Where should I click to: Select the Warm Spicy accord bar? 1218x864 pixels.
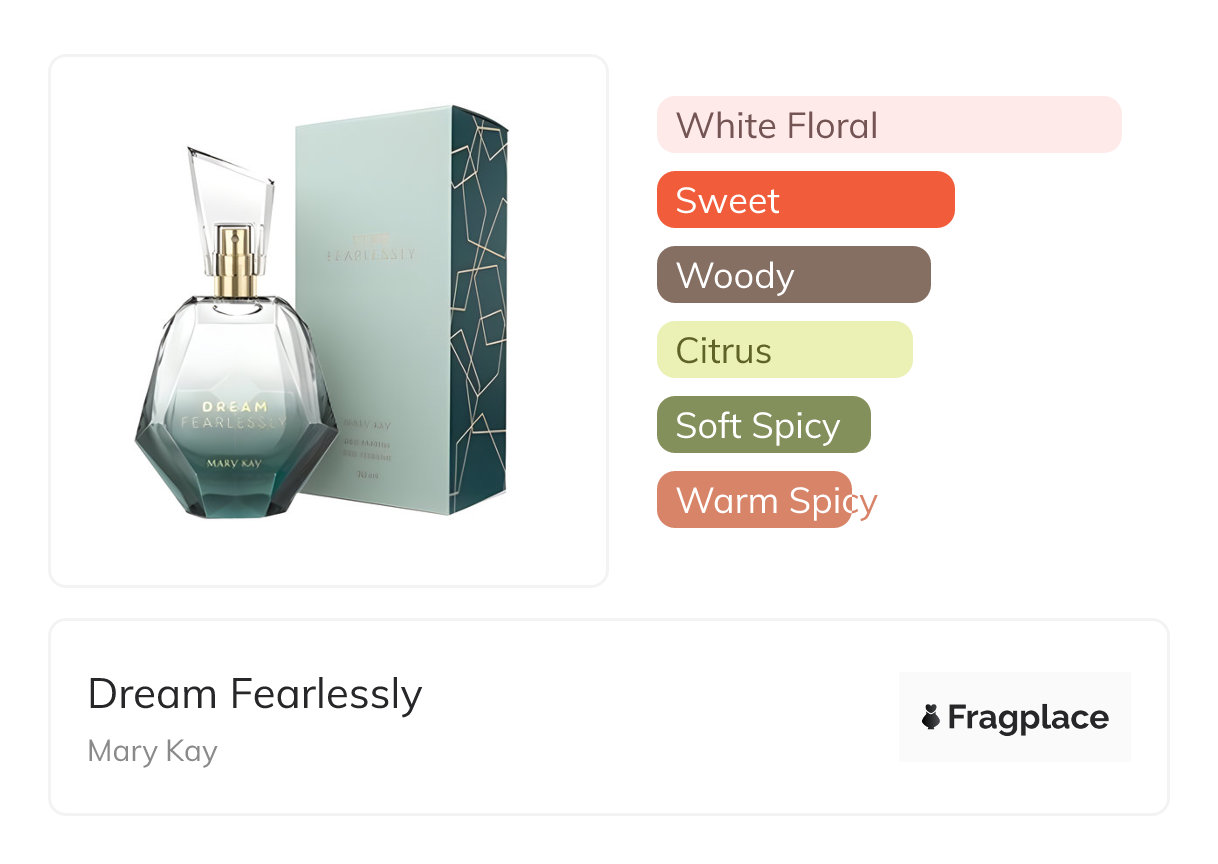pos(754,500)
